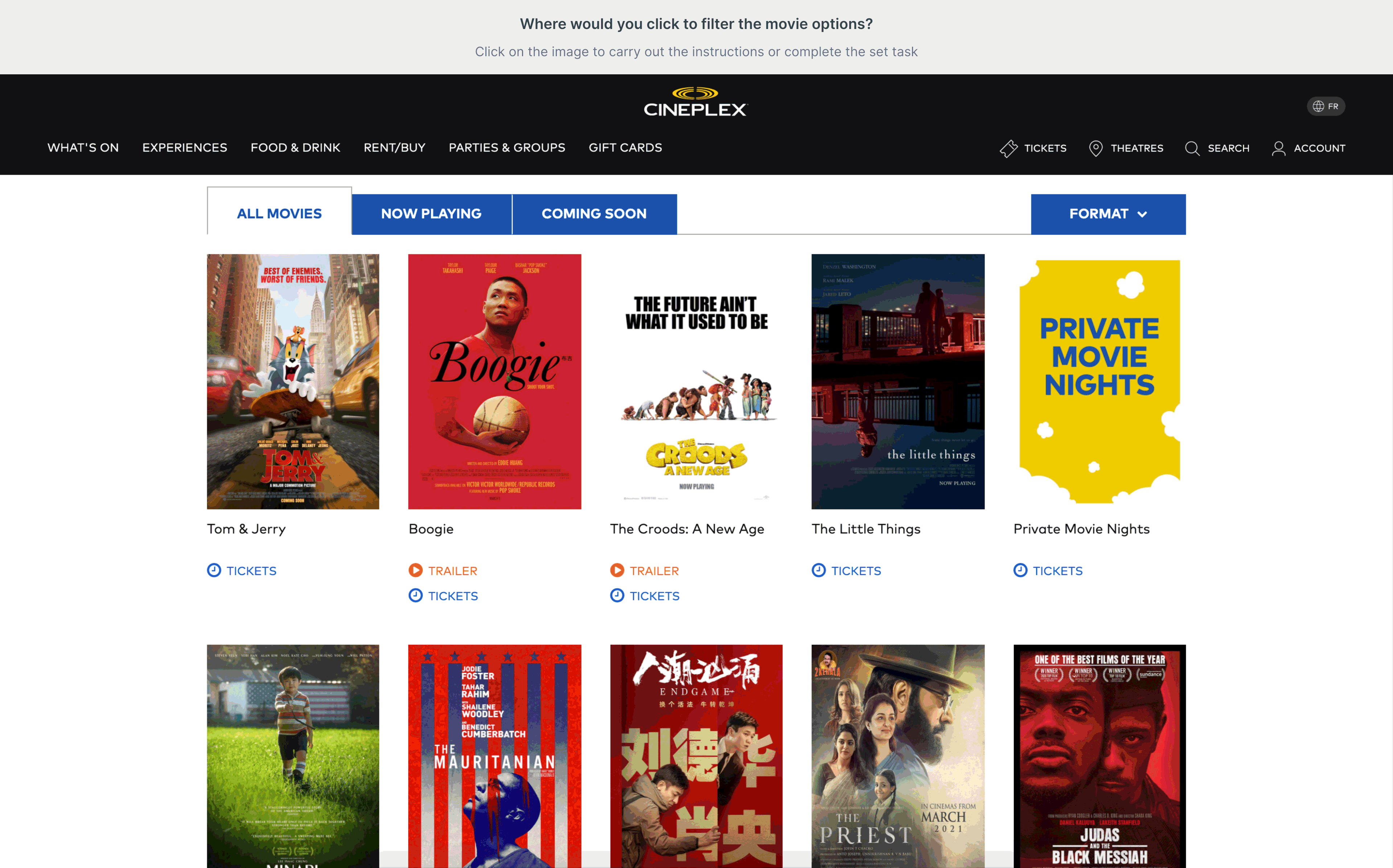Switch to the NOW PLAYING tab
This screenshot has height=868, width=1393.
[x=431, y=214]
